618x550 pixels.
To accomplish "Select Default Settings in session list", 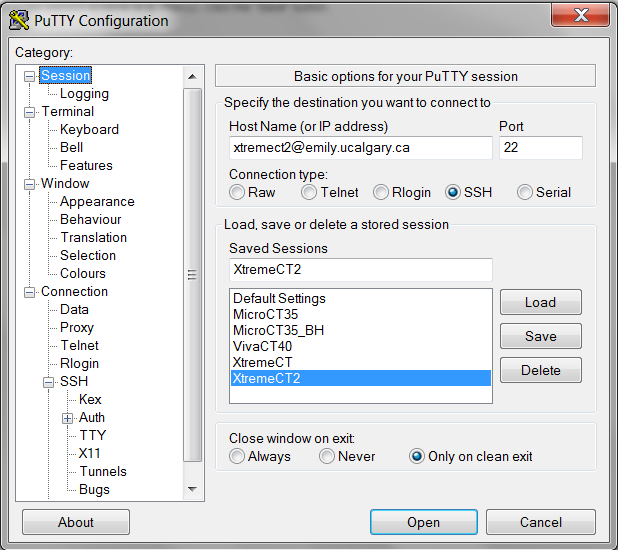I will click(x=361, y=298).
